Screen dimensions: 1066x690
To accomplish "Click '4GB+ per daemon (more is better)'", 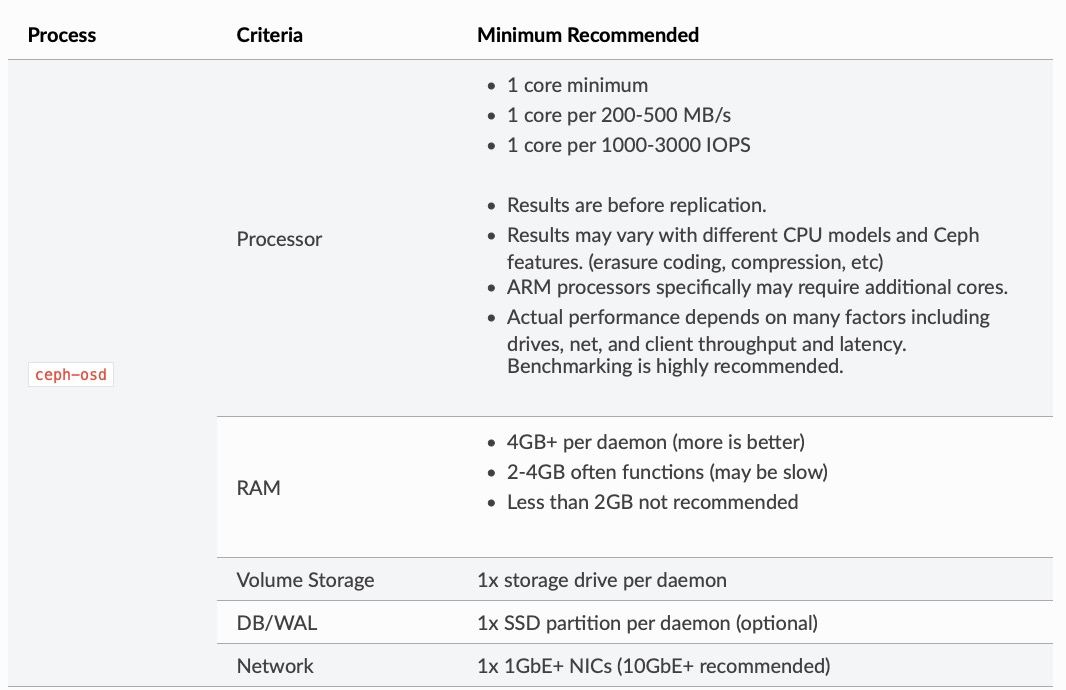I will click(x=656, y=442).
